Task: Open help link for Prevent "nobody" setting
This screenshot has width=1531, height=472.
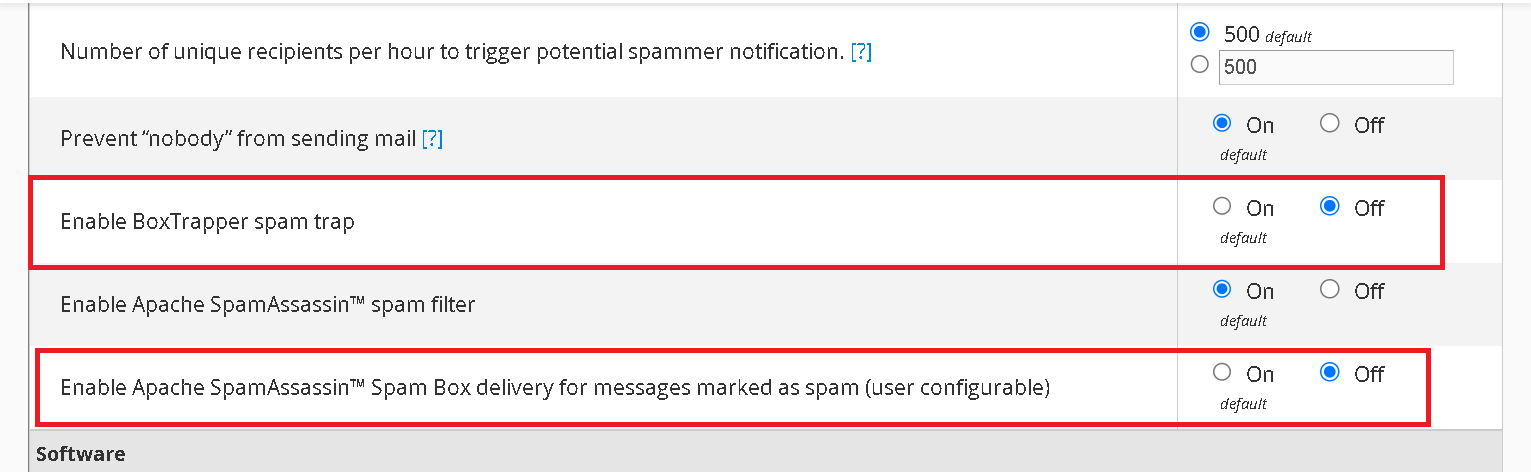Action: [x=432, y=139]
